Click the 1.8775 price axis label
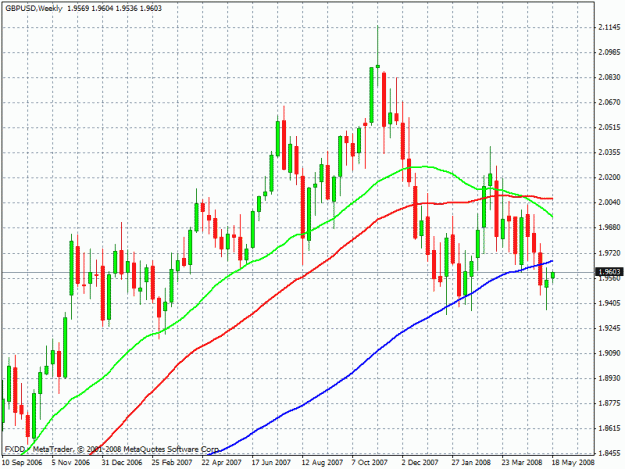The height and width of the screenshot is (469, 625). click(609, 404)
